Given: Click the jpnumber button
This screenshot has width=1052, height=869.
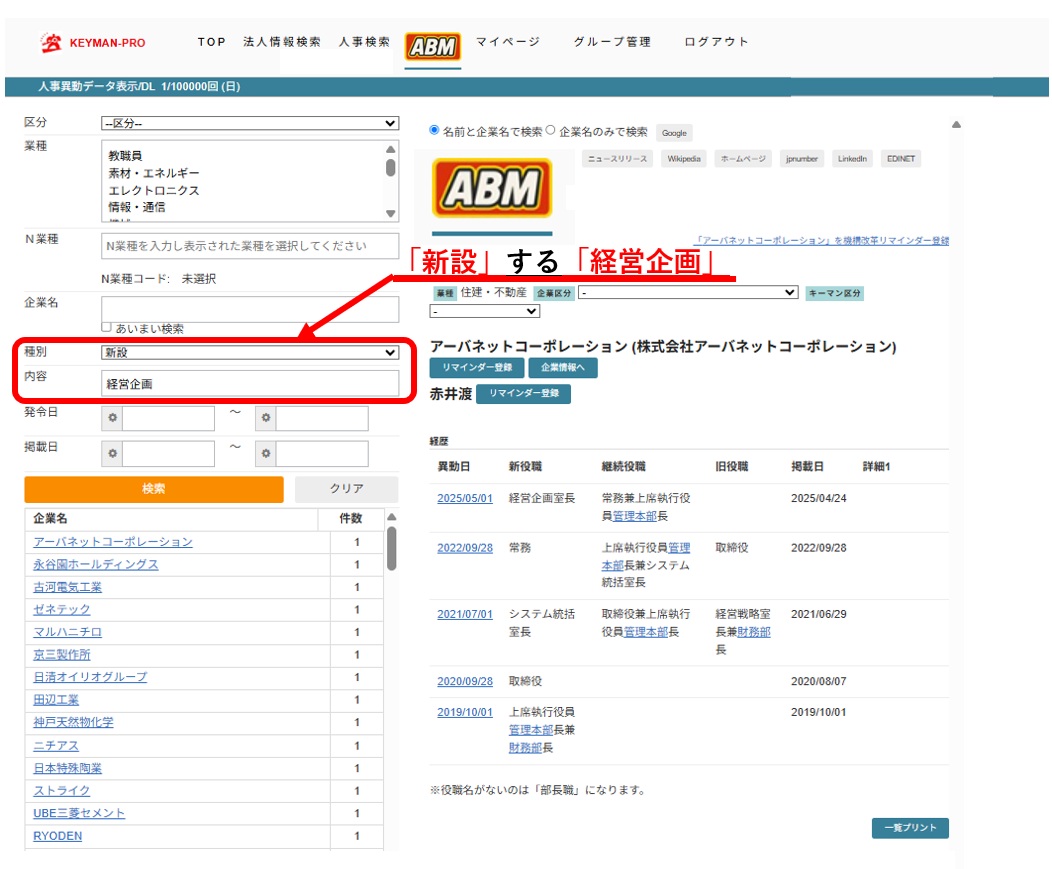Looking at the screenshot, I should click(x=802, y=159).
